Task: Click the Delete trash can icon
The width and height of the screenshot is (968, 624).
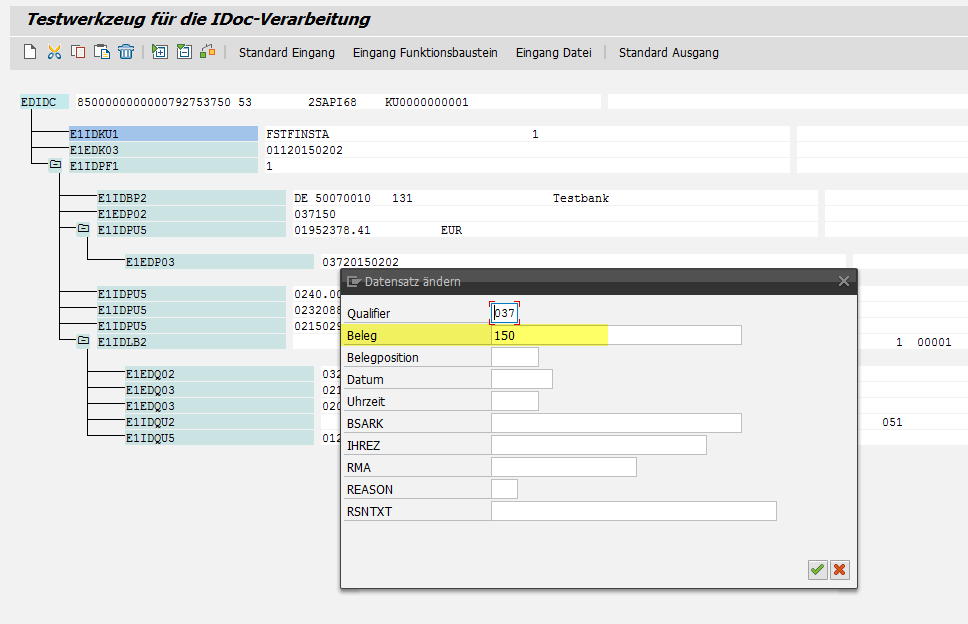Action: [126, 52]
